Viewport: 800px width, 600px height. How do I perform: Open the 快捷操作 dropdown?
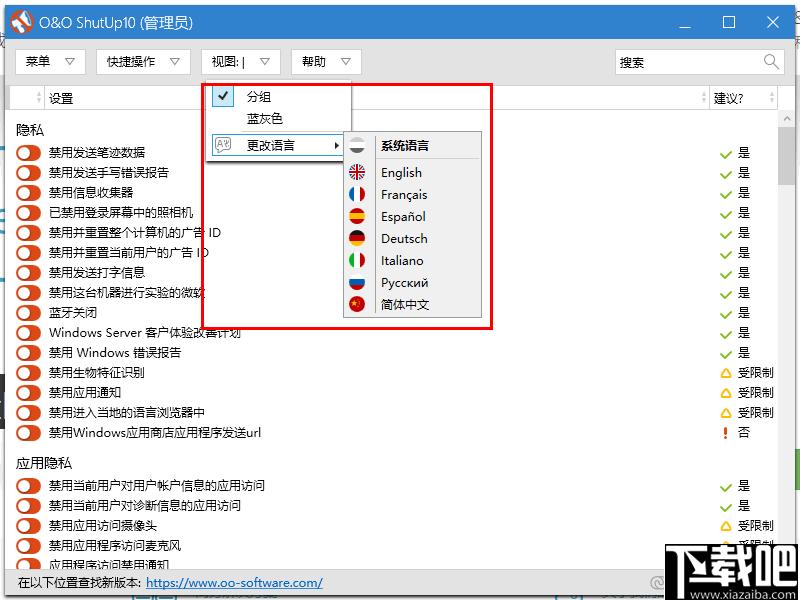coord(143,62)
